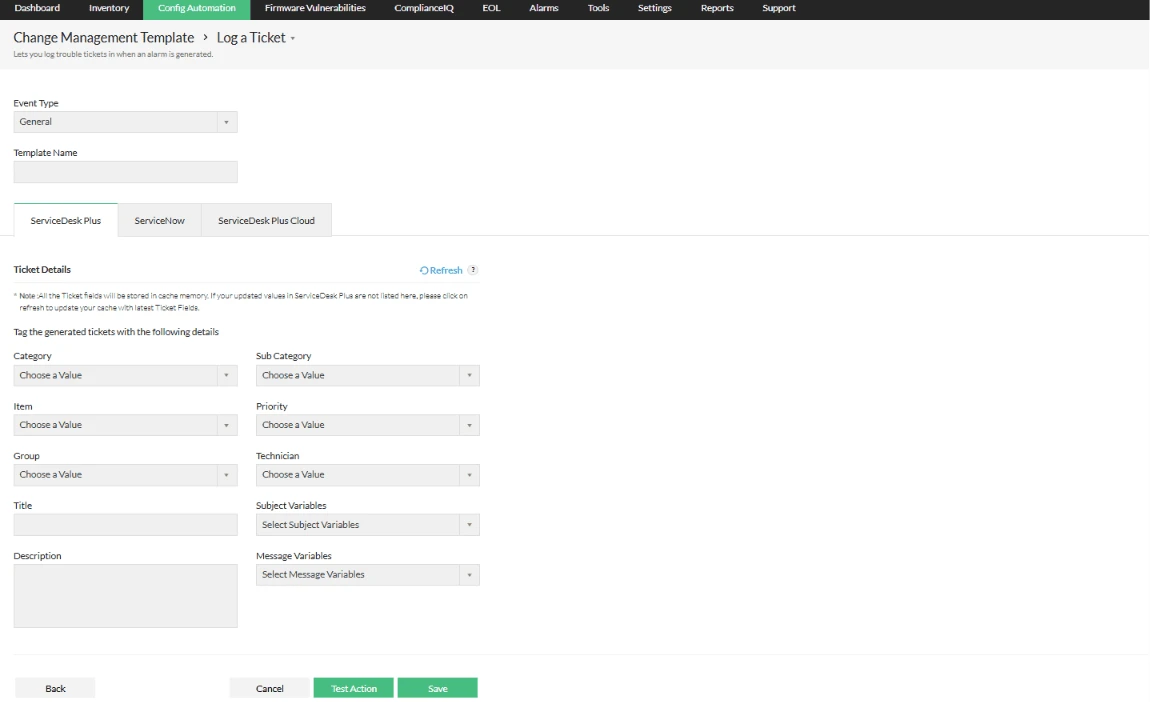Open the Settings menu

[654, 8]
